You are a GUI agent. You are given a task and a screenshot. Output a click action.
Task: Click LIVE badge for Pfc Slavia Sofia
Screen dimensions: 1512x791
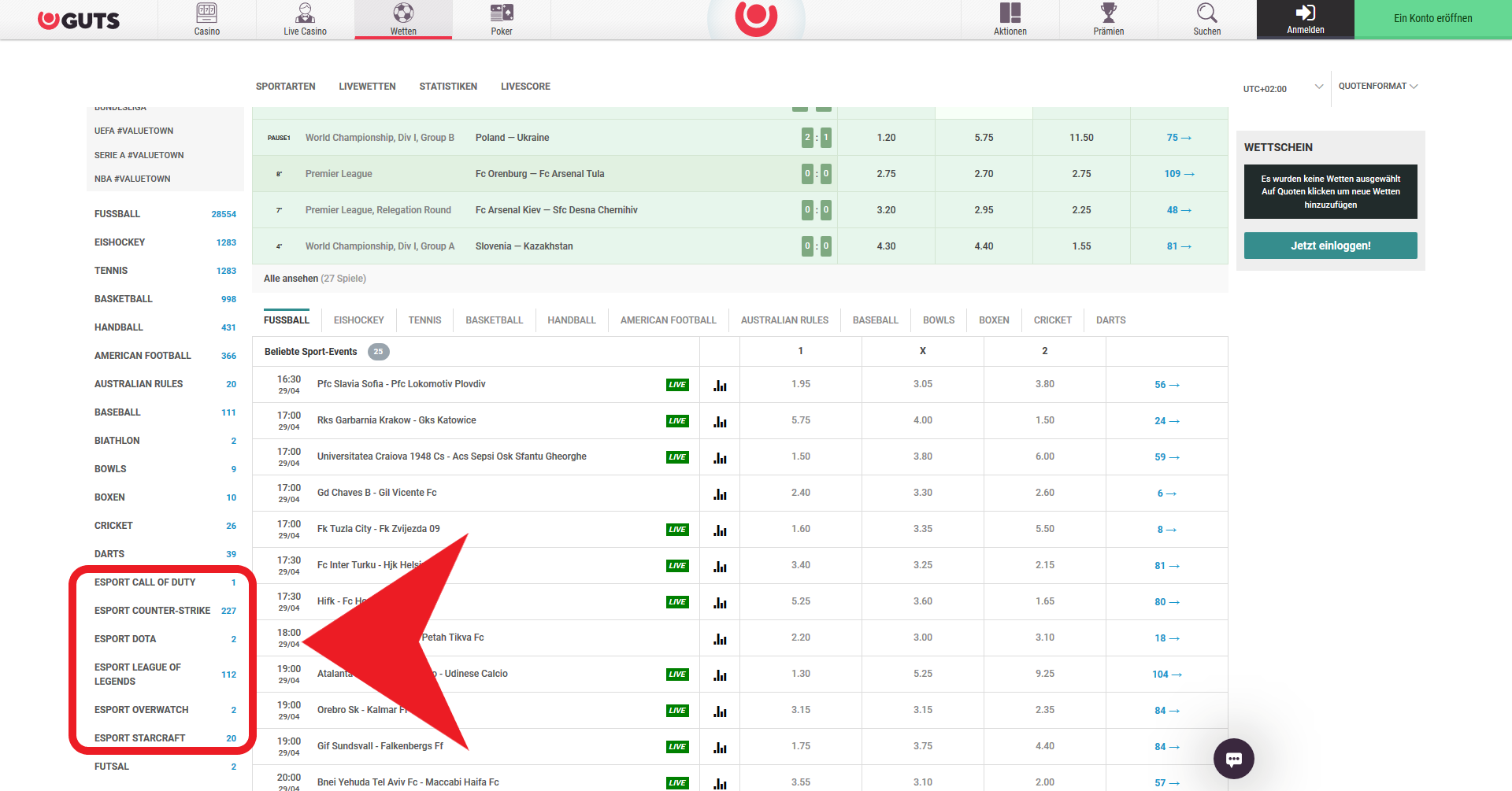[x=677, y=385]
